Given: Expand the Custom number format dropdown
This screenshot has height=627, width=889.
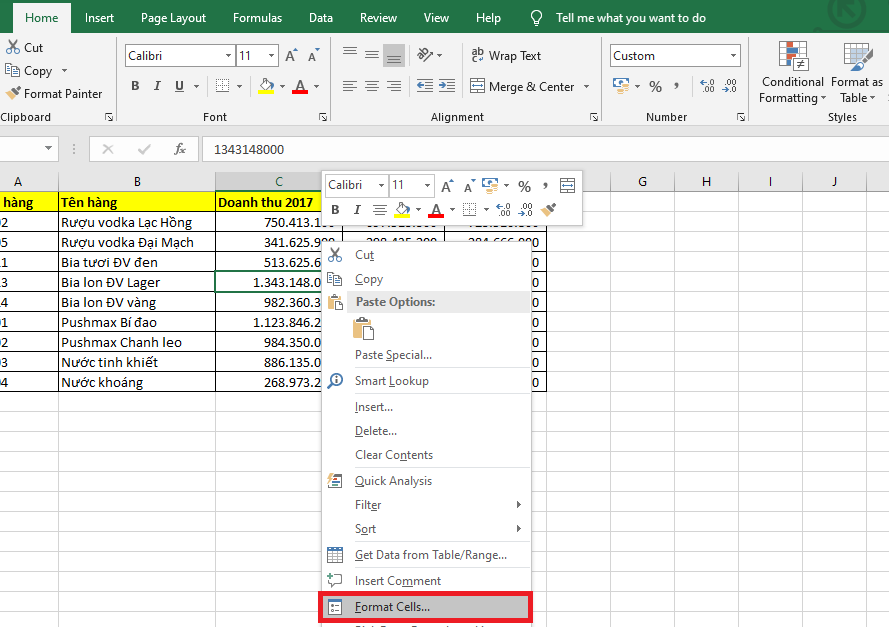Looking at the screenshot, I should (x=733, y=56).
